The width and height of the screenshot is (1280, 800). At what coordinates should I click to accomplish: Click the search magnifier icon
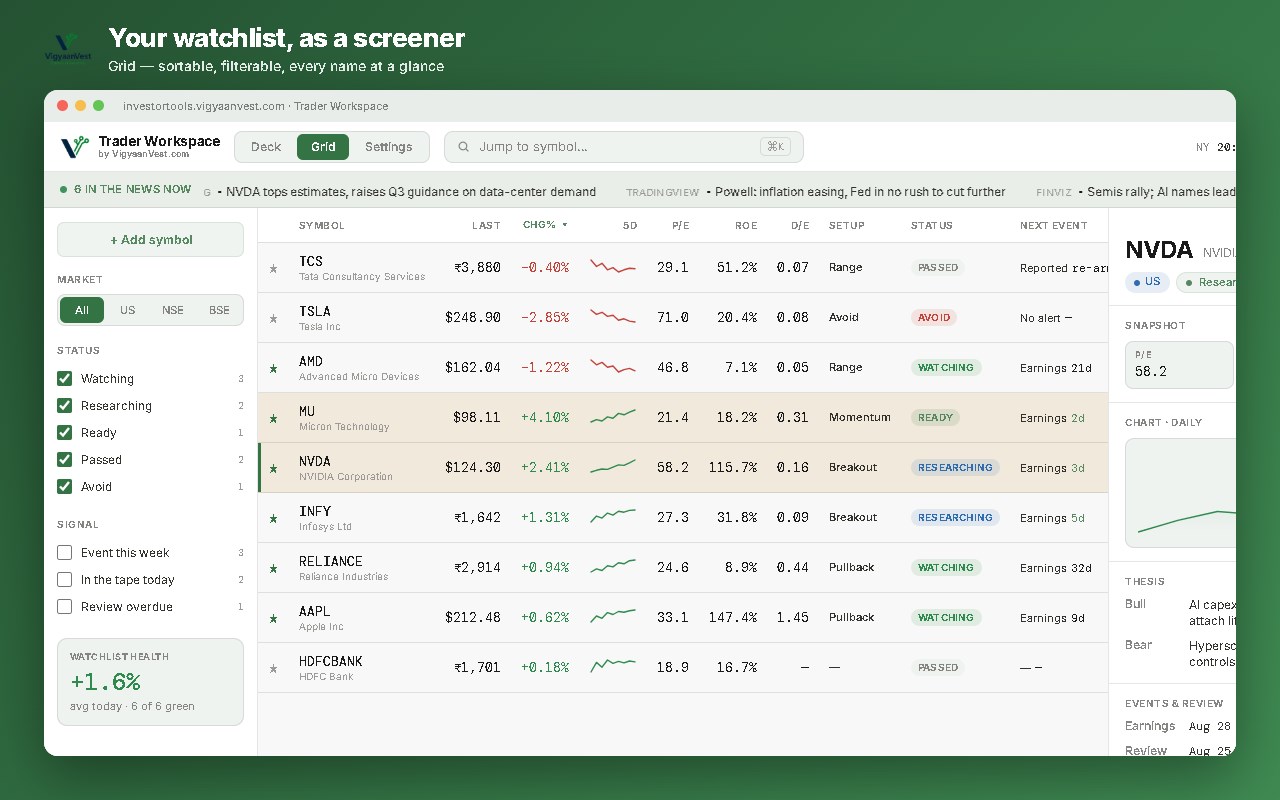pyautogui.click(x=464, y=147)
